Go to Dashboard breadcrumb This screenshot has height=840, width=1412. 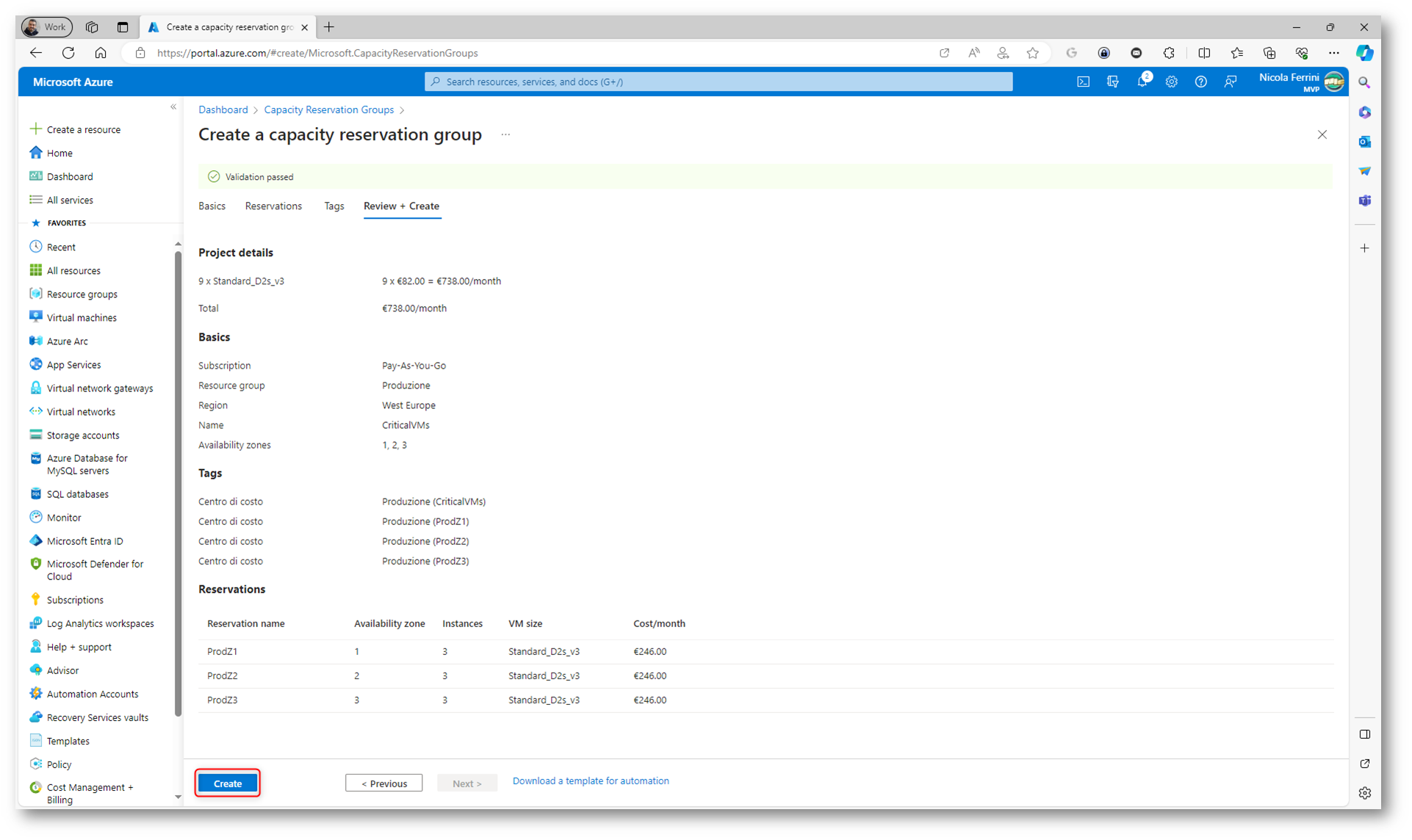(x=223, y=109)
